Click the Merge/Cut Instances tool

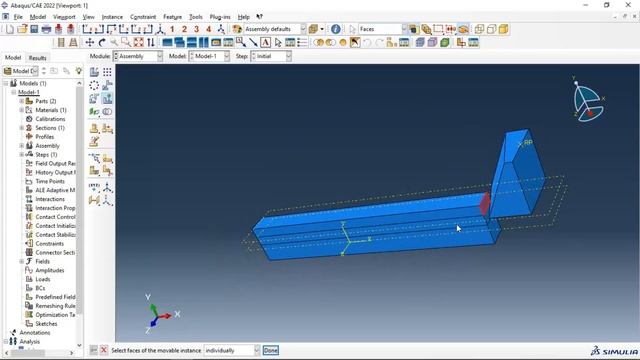[x=107, y=111]
